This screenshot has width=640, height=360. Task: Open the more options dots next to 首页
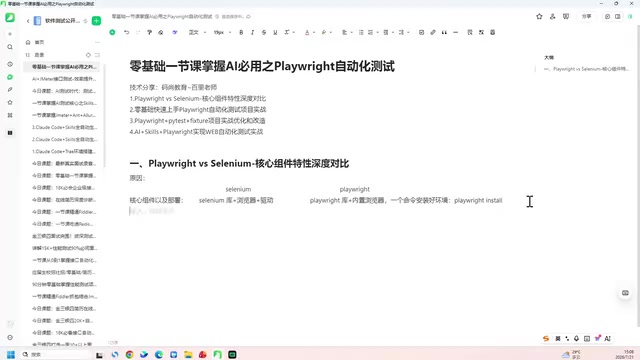click(x=97, y=42)
